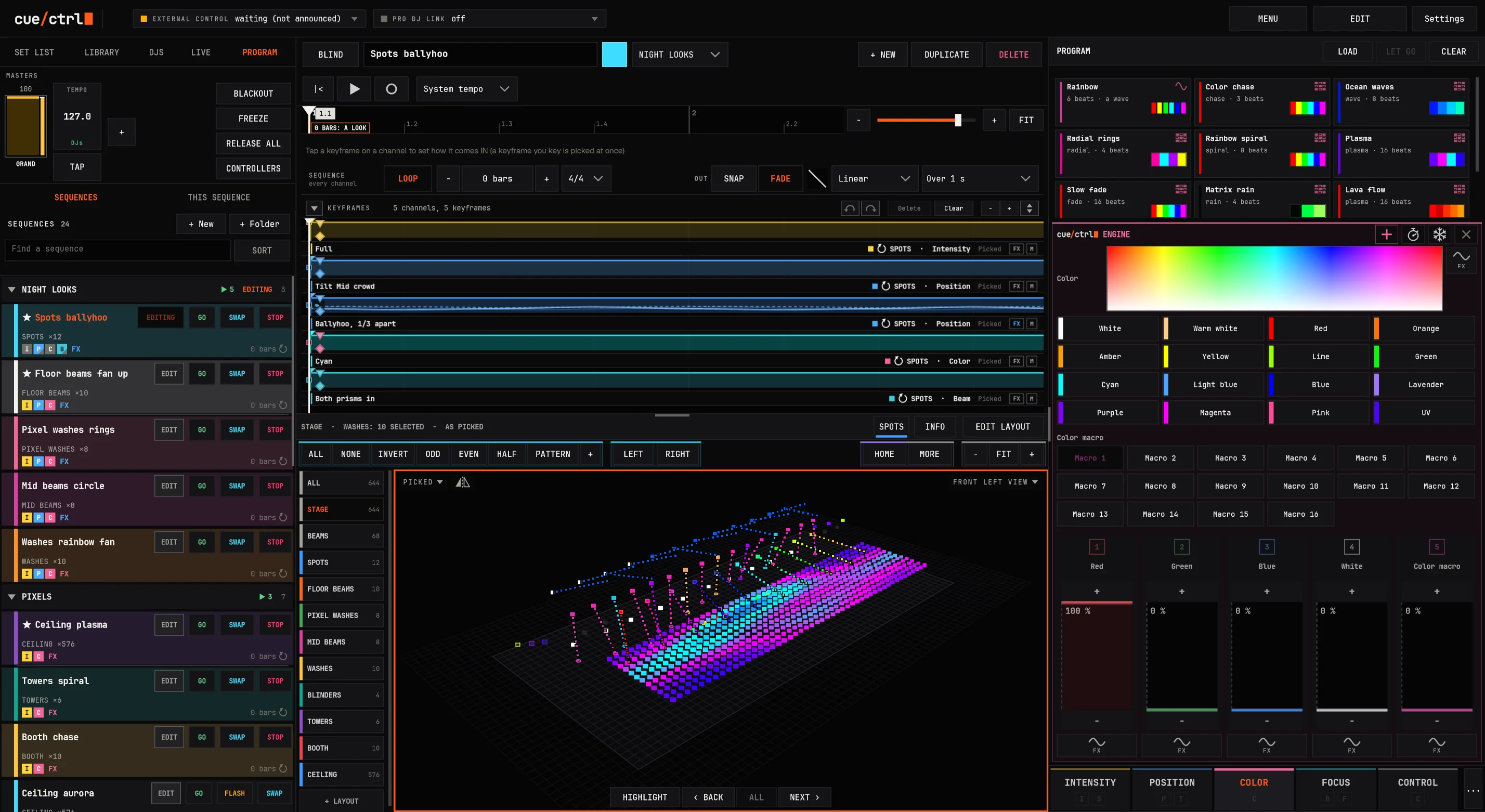Screen dimensions: 1485x812
Task: Redo keyframe change
Action: click(870, 208)
